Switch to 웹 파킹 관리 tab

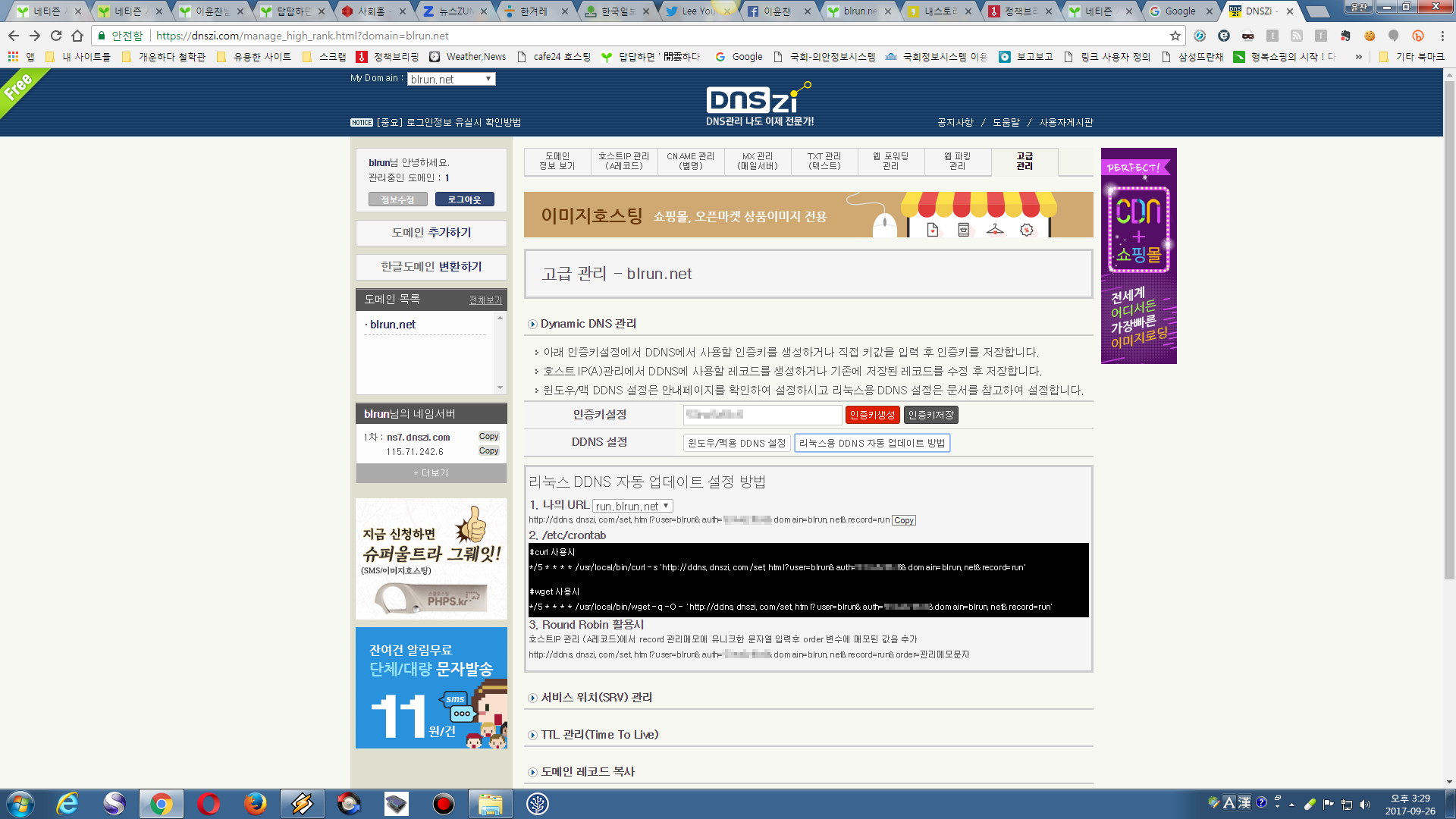(958, 162)
